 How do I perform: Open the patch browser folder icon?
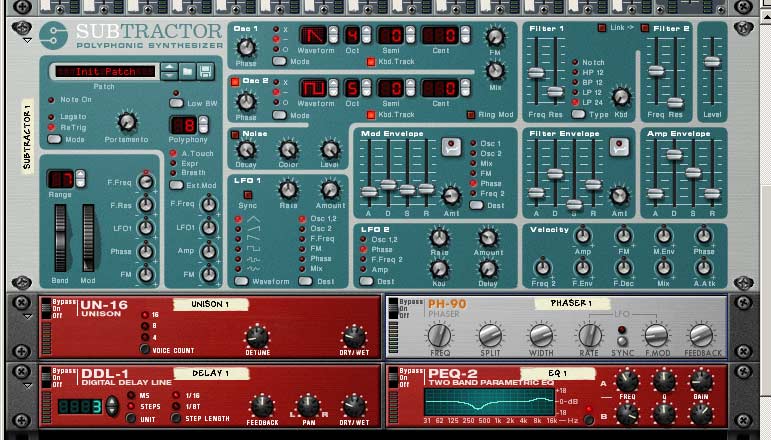pos(187,72)
